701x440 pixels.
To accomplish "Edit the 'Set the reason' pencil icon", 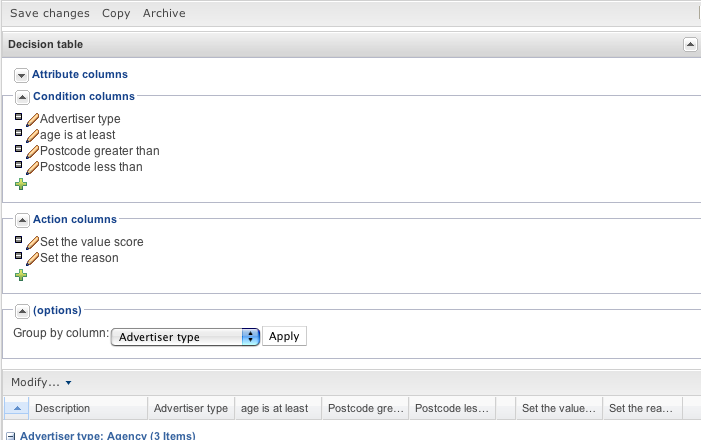I will point(32,258).
